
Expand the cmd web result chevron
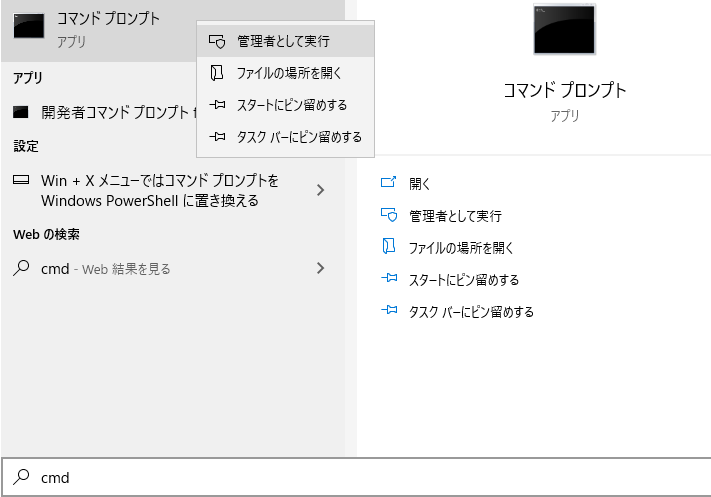pos(321,268)
